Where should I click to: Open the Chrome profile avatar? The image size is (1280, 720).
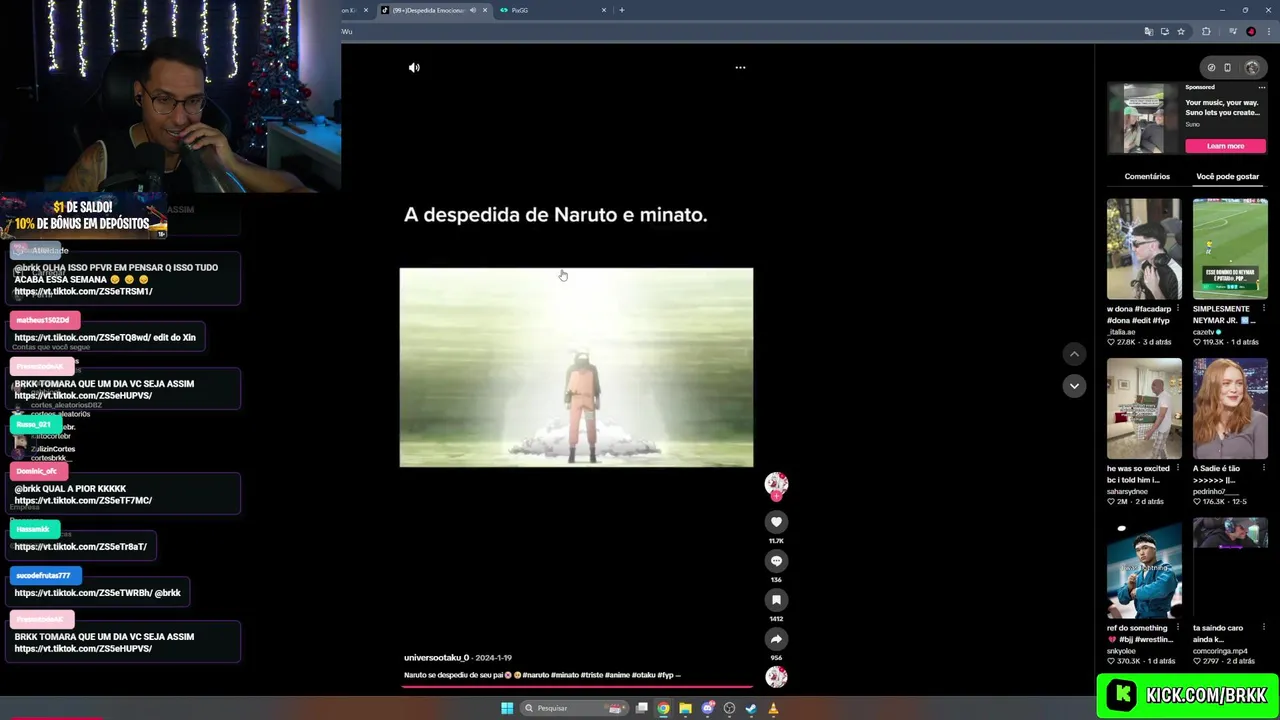pyautogui.click(x=1251, y=32)
